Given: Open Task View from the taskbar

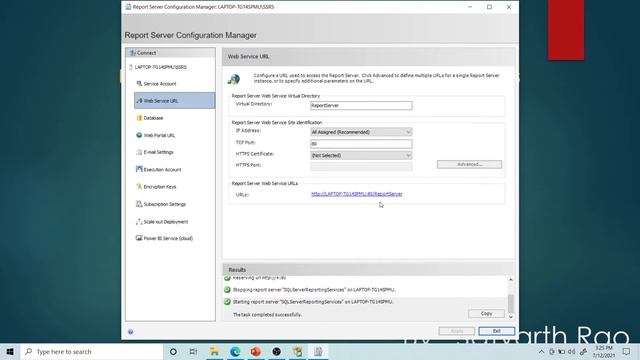Looking at the screenshot, I should click(x=193, y=351).
